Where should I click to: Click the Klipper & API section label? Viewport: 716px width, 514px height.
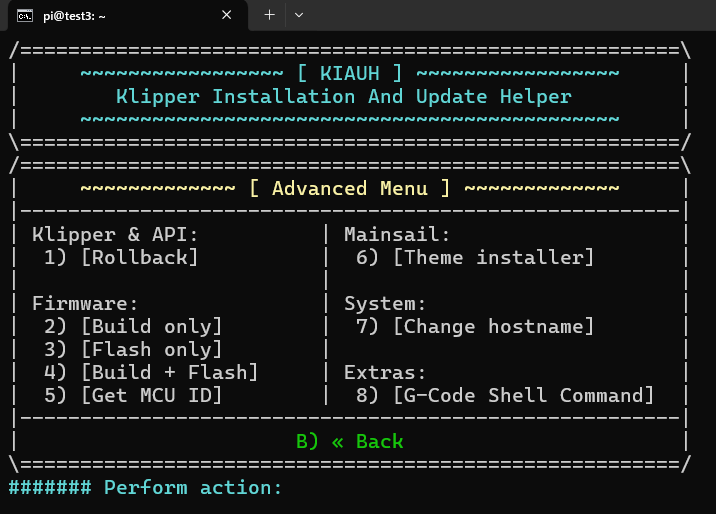115,234
